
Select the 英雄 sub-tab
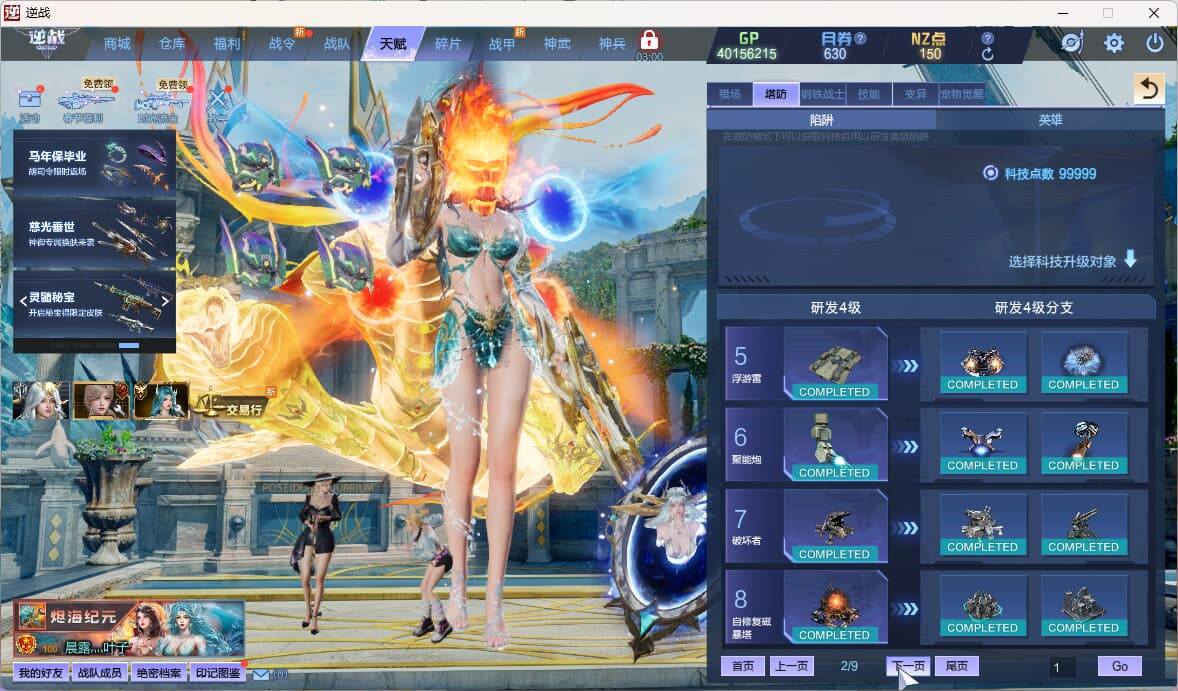point(1050,119)
